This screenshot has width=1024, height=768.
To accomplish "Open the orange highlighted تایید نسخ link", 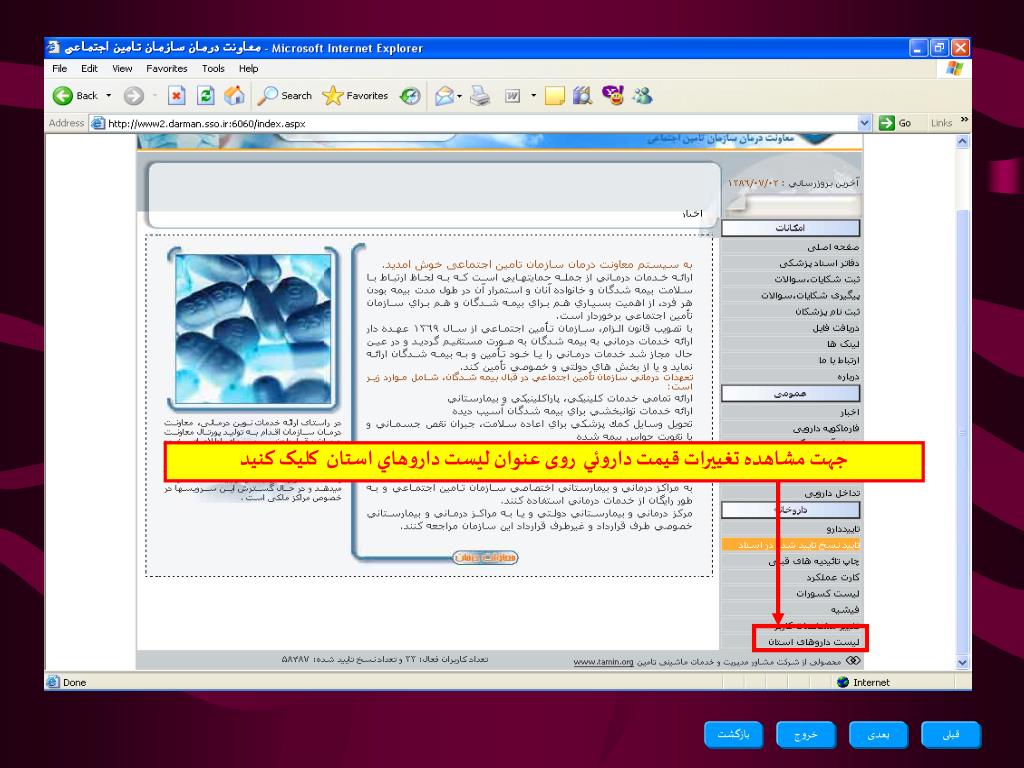I will pyautogui.click(x=791, y=545).
